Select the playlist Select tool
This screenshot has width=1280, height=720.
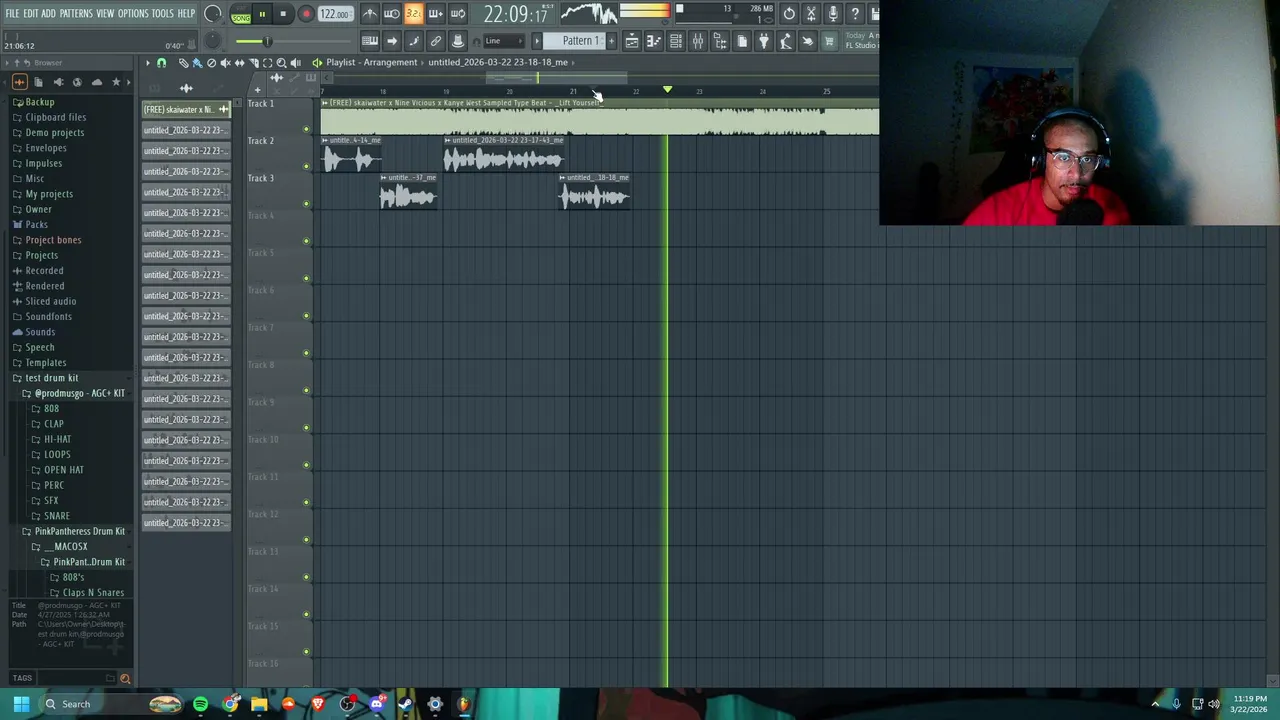point(267,62)
